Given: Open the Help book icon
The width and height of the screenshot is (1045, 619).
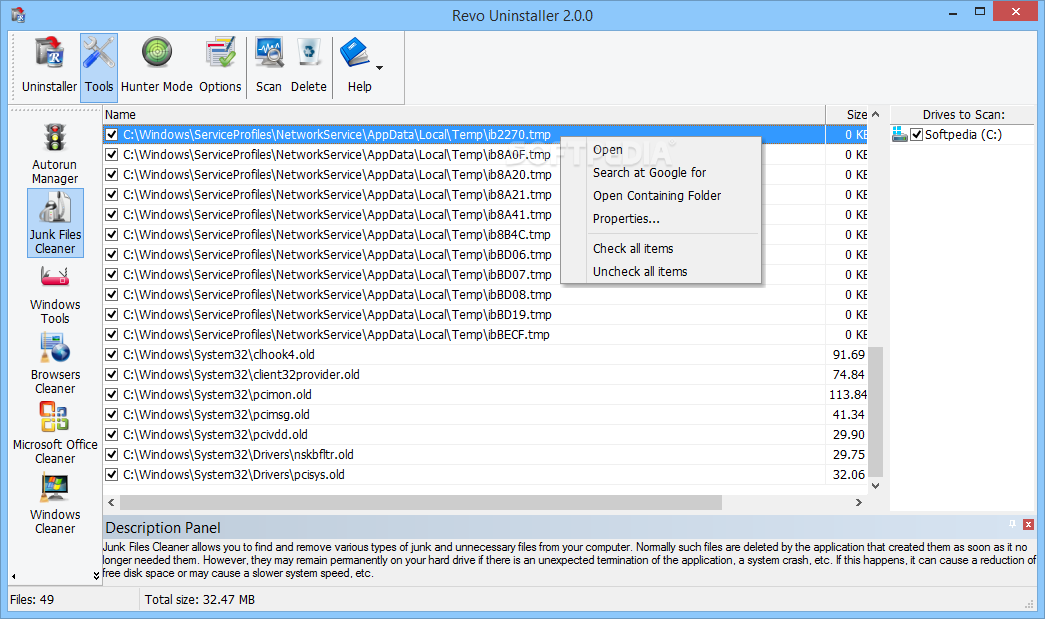Looking at the screenshot, I should [355, 53].
